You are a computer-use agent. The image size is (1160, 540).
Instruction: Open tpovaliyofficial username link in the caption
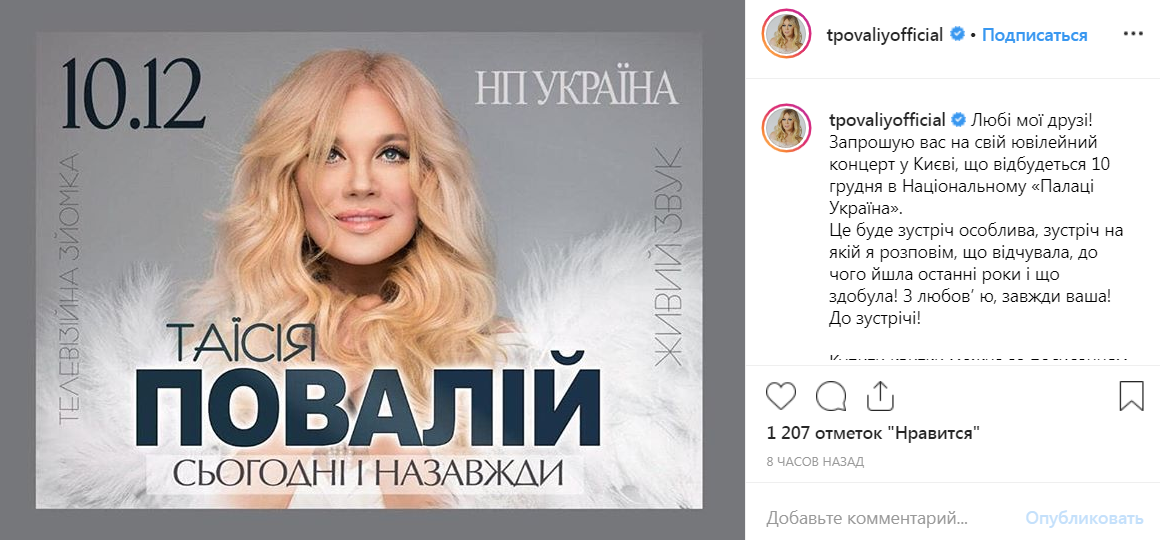click(885, 120)
